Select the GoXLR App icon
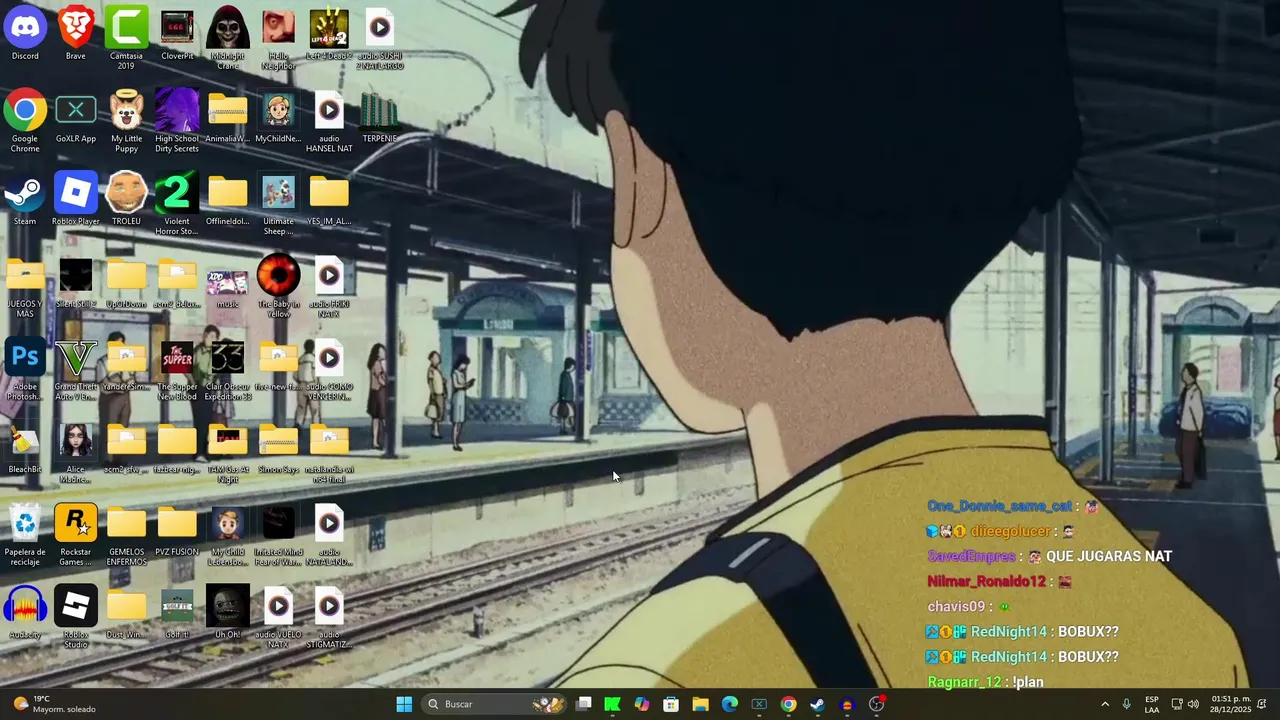Screen dimensions: 1280x720 [76, 117]
